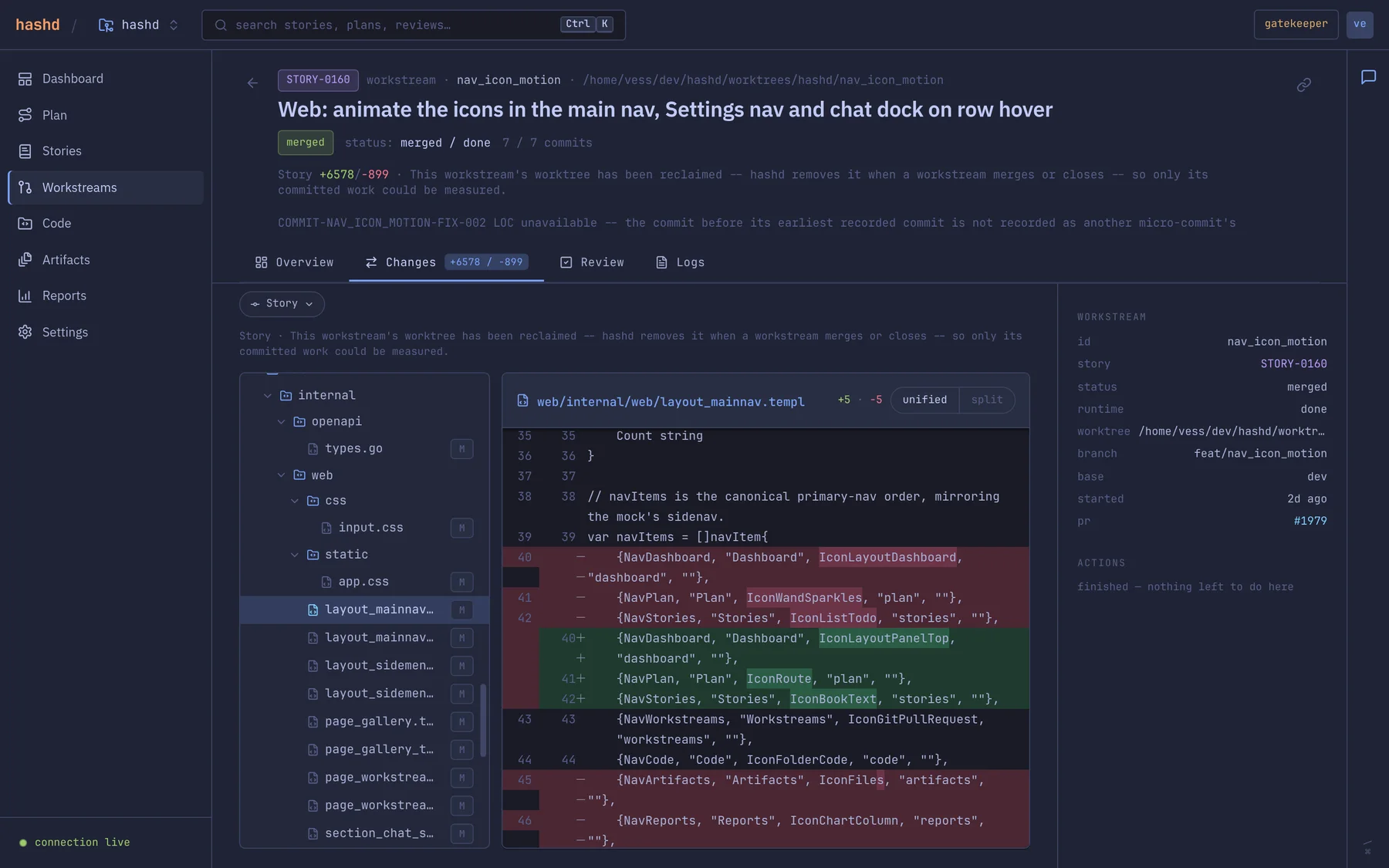Click the back arrow beside STORY-0160

[x=252, y=83]
